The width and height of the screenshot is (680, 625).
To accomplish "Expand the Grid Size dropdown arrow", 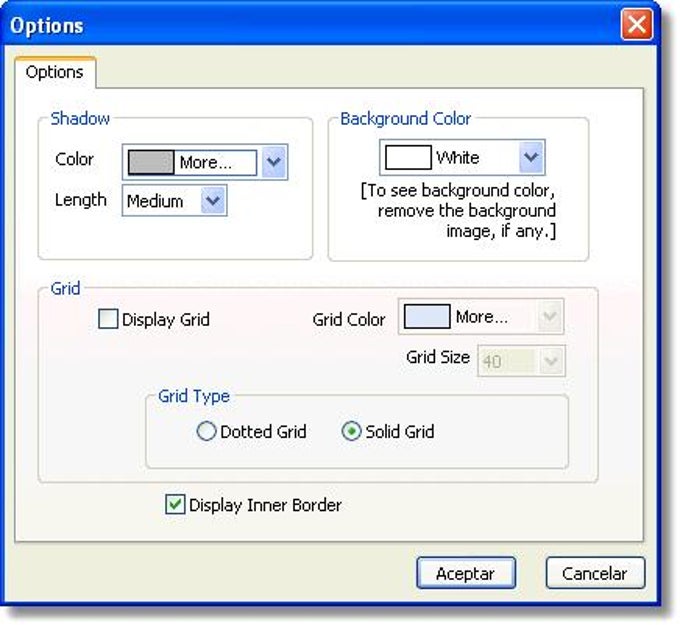I will click(552, 360).
